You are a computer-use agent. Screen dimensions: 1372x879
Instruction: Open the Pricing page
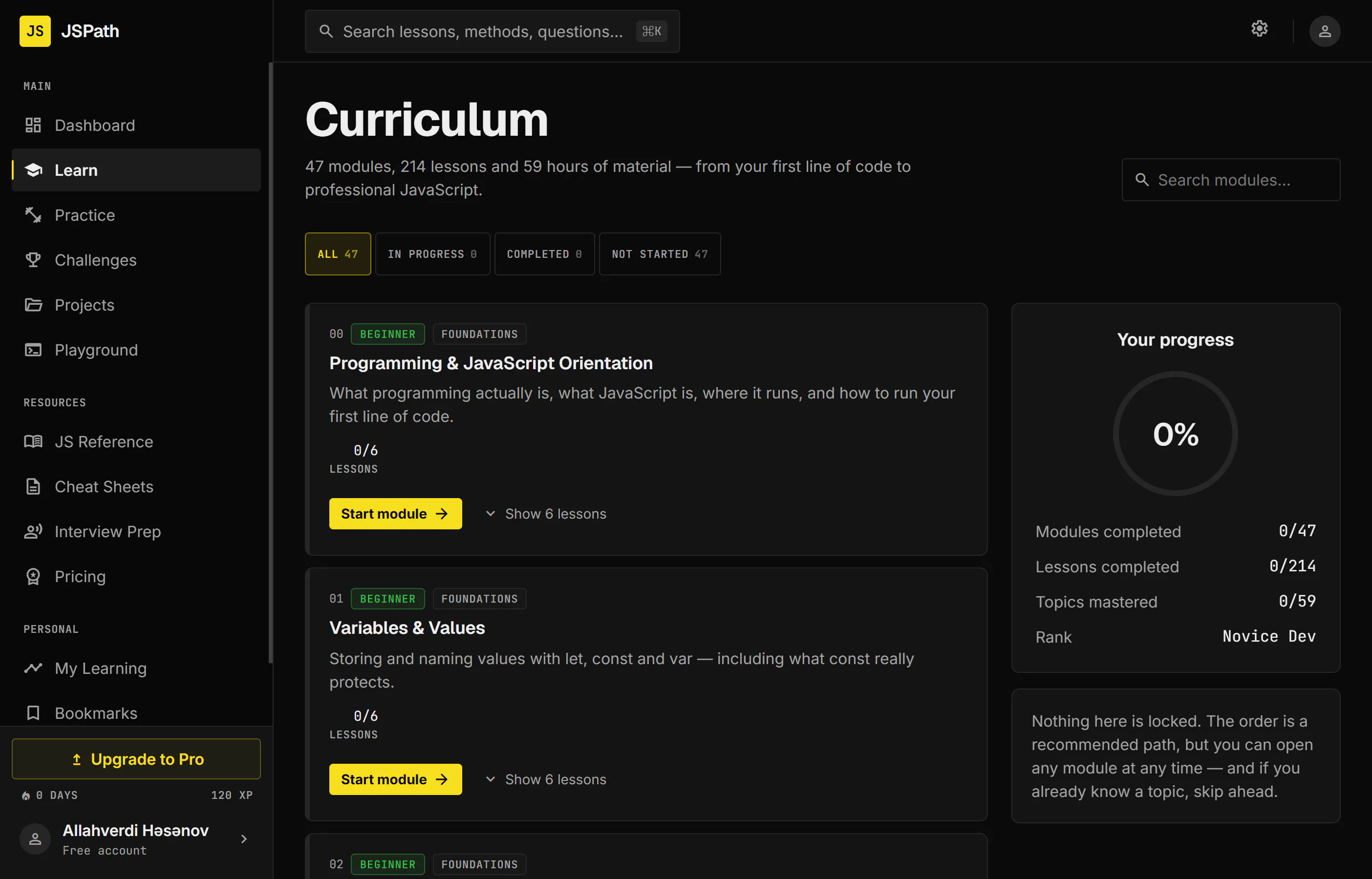tap(136, 577)
